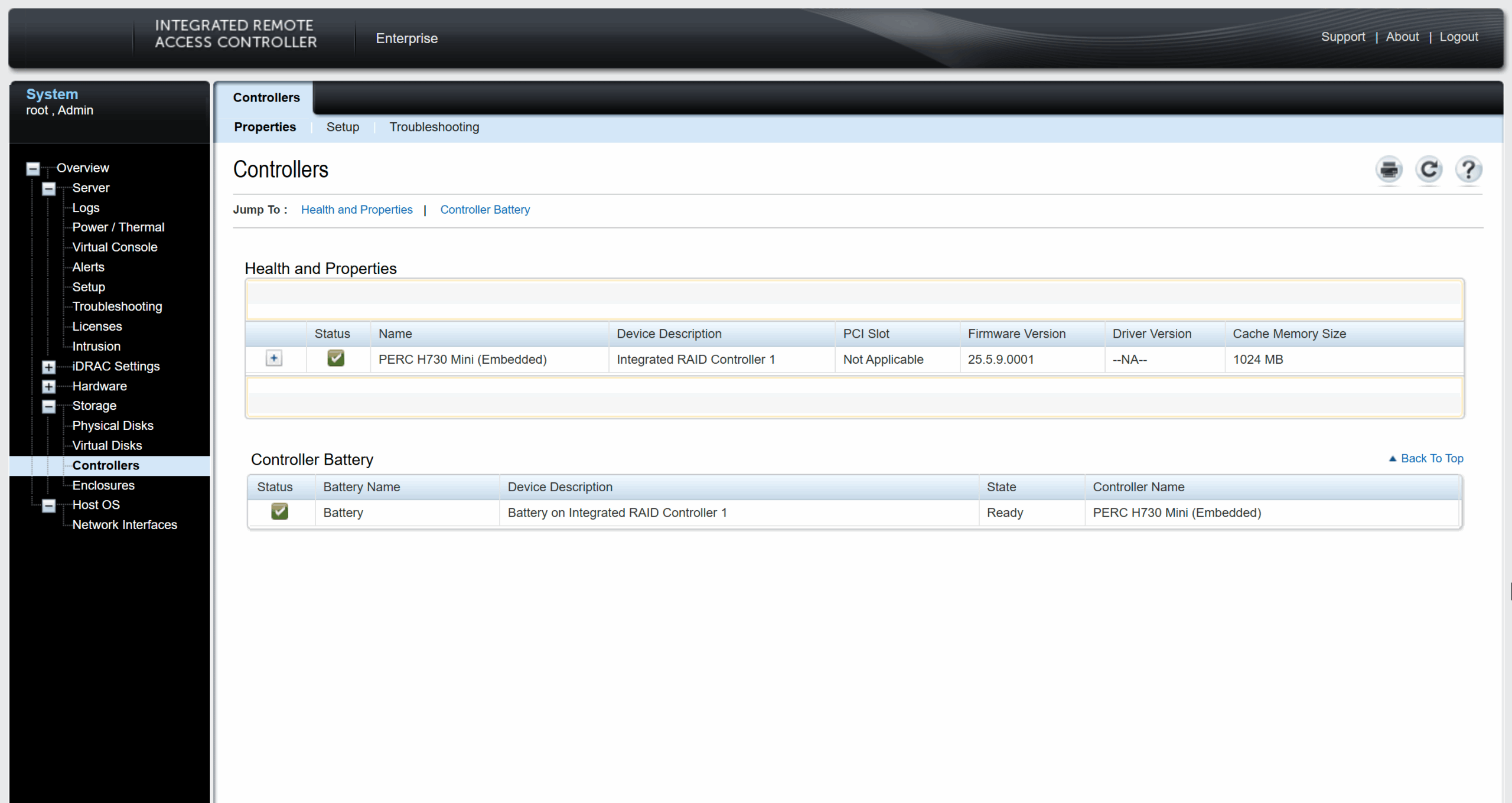The image size is (1512, 803).
Task: Switch to the Controllers main tab
Action: [266, 97]
